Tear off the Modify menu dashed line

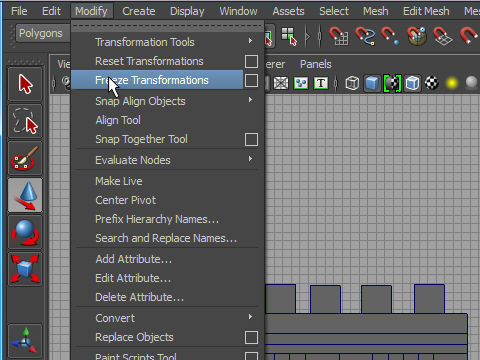pyautogui.click(x=167, y=25)
